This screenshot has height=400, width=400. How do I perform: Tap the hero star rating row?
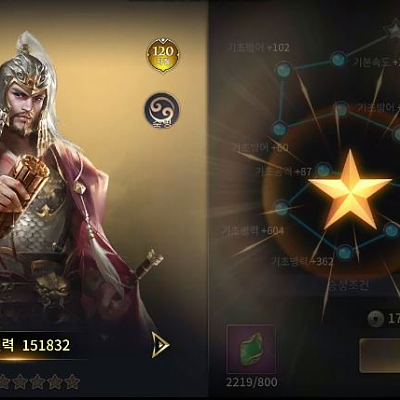(x=40, y=382)
